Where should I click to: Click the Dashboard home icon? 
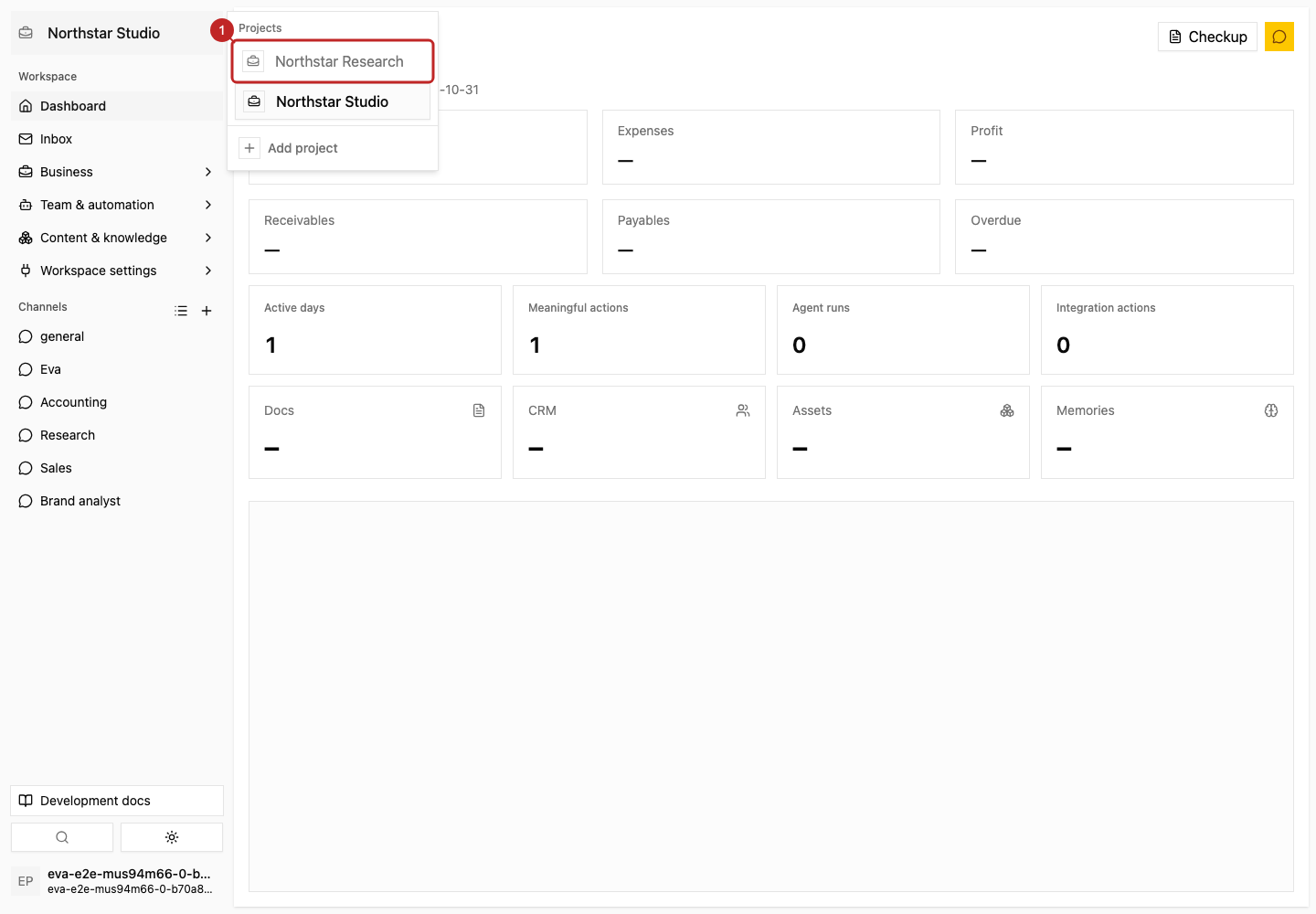coord(26,106)
